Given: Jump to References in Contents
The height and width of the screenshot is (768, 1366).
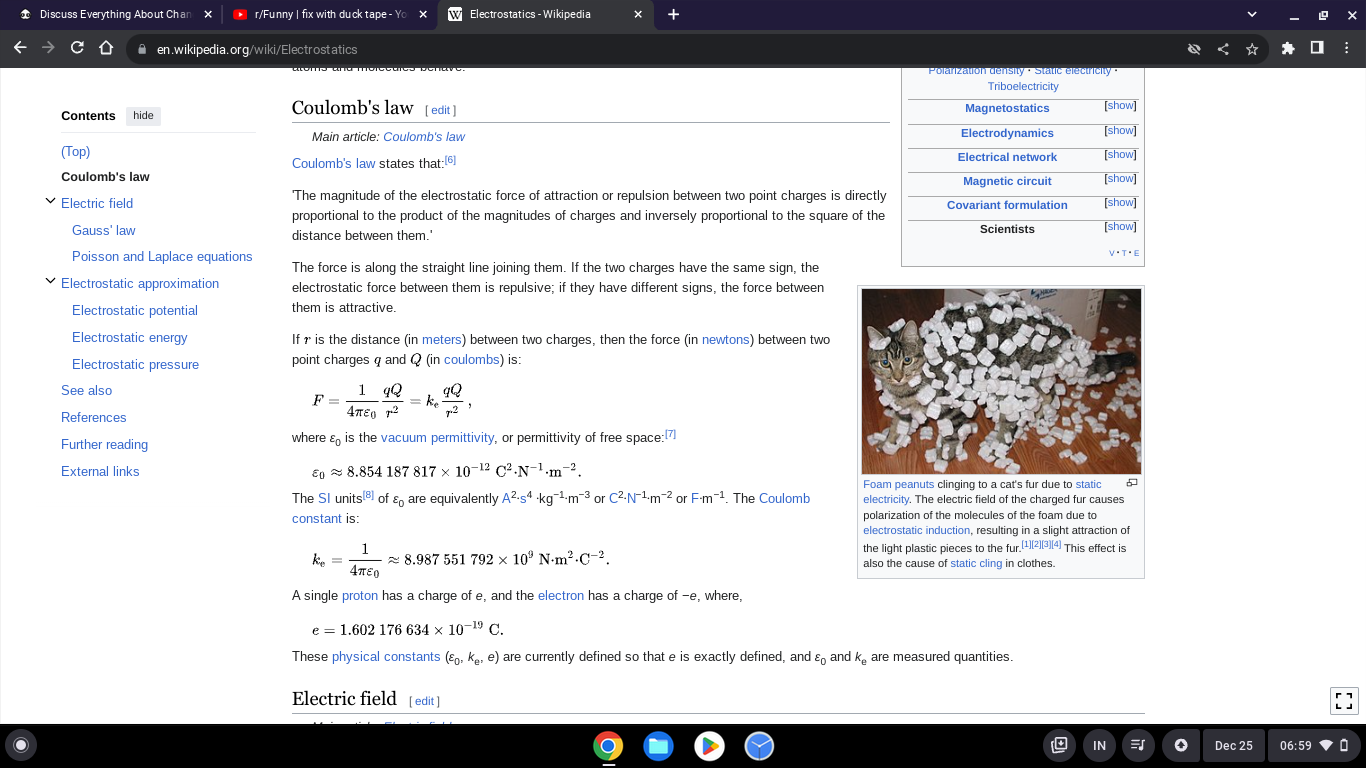Looking at the screenshot, I should 94,418.
